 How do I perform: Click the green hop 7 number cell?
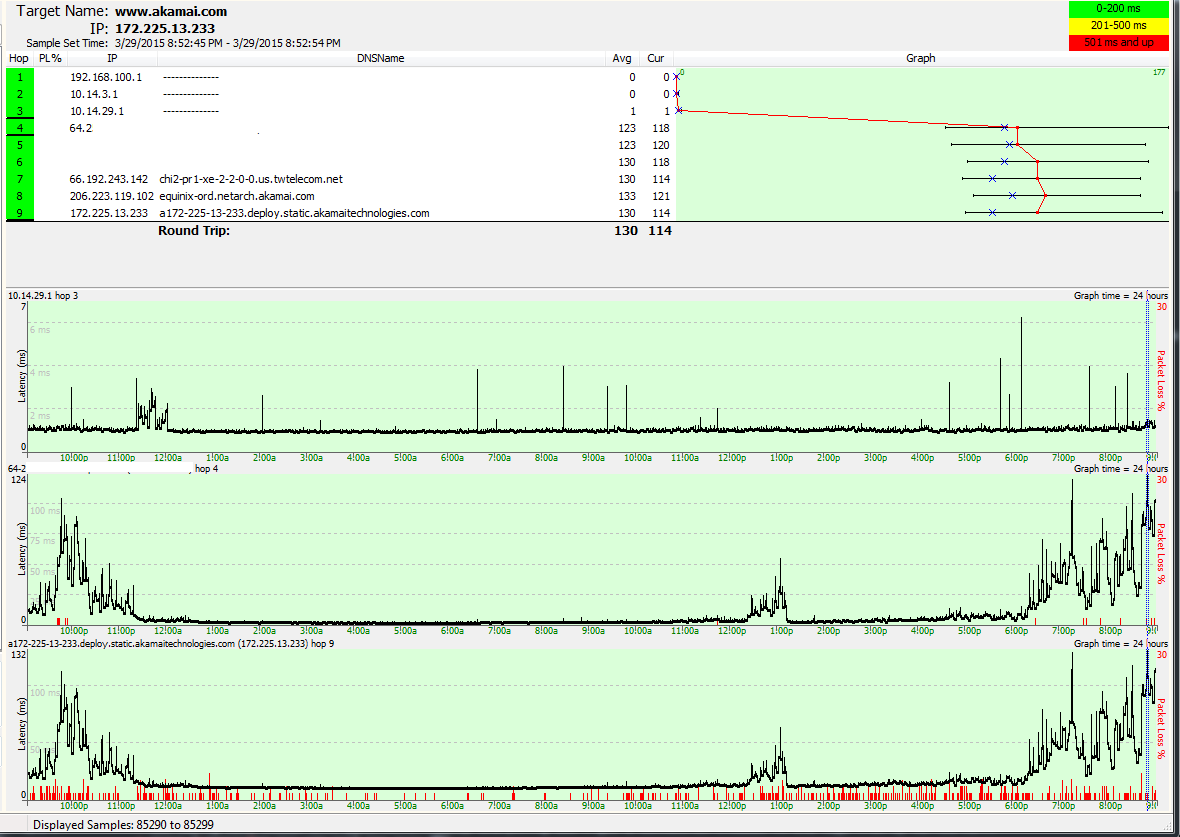coord(19,179)
